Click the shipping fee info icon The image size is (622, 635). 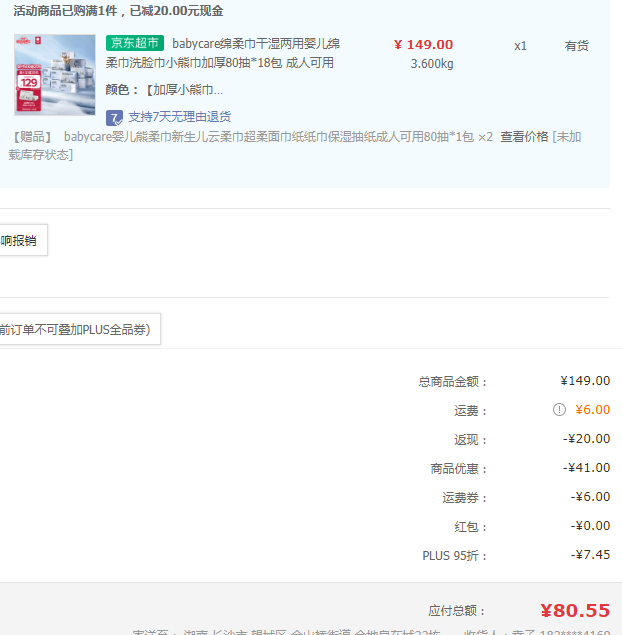[559, 409]
